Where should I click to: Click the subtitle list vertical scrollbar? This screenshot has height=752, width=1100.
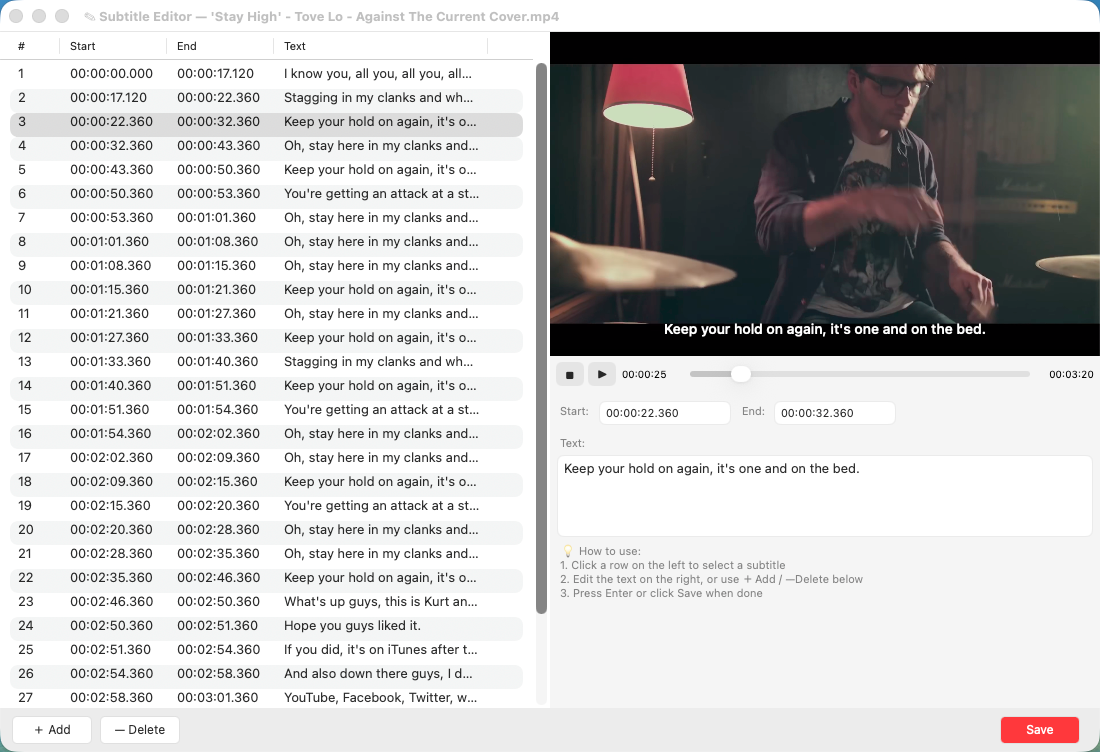tap(541, 338)
